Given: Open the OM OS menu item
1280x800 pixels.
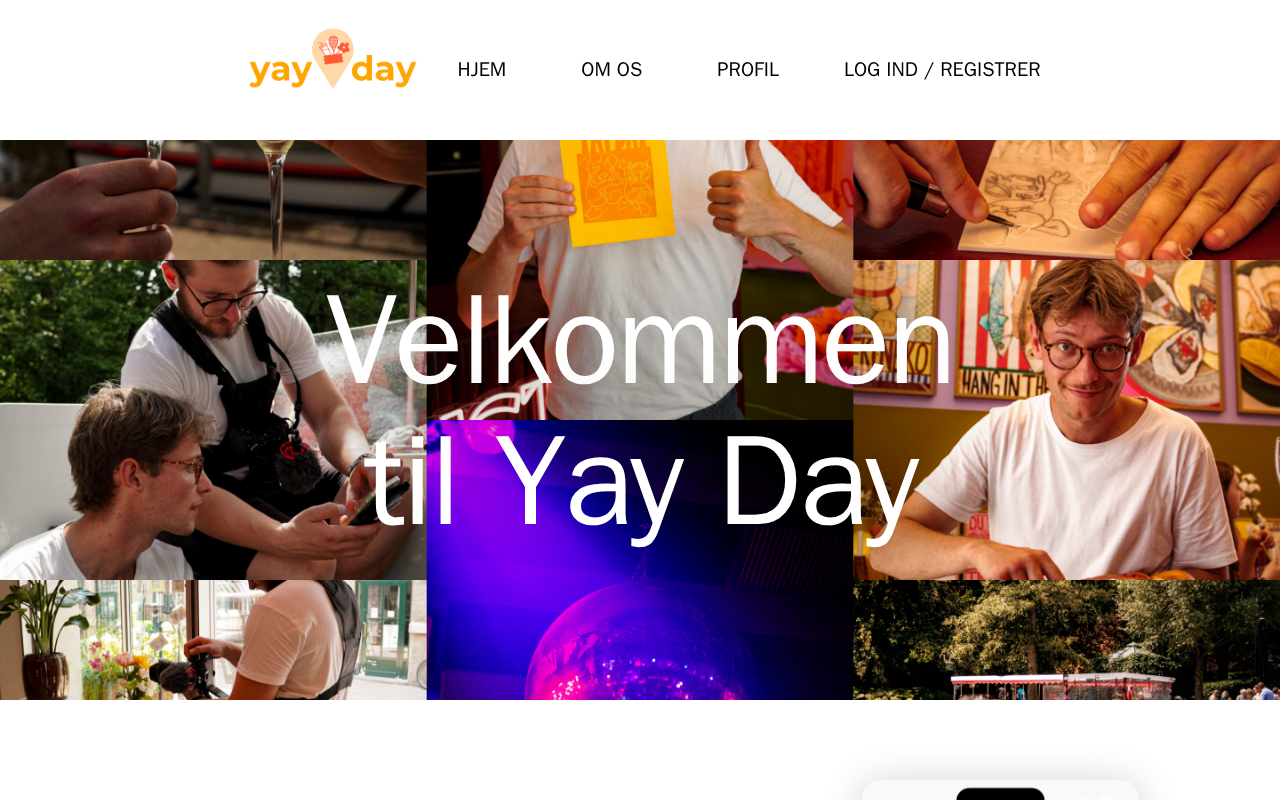Looking at the screenshot, I should pyautogui.click(x=612, y=70).
